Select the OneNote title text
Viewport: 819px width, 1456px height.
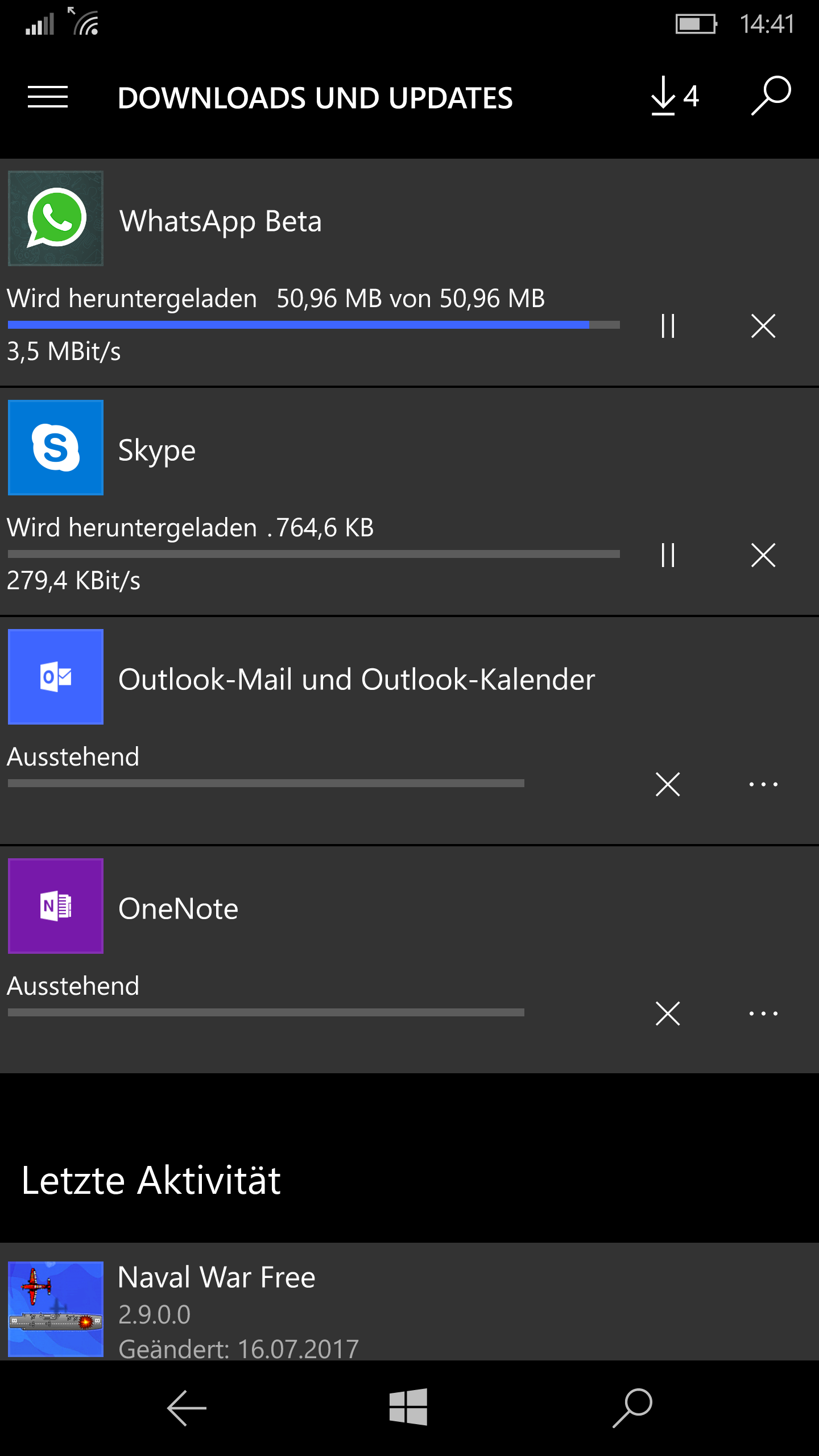click(178, 908)
